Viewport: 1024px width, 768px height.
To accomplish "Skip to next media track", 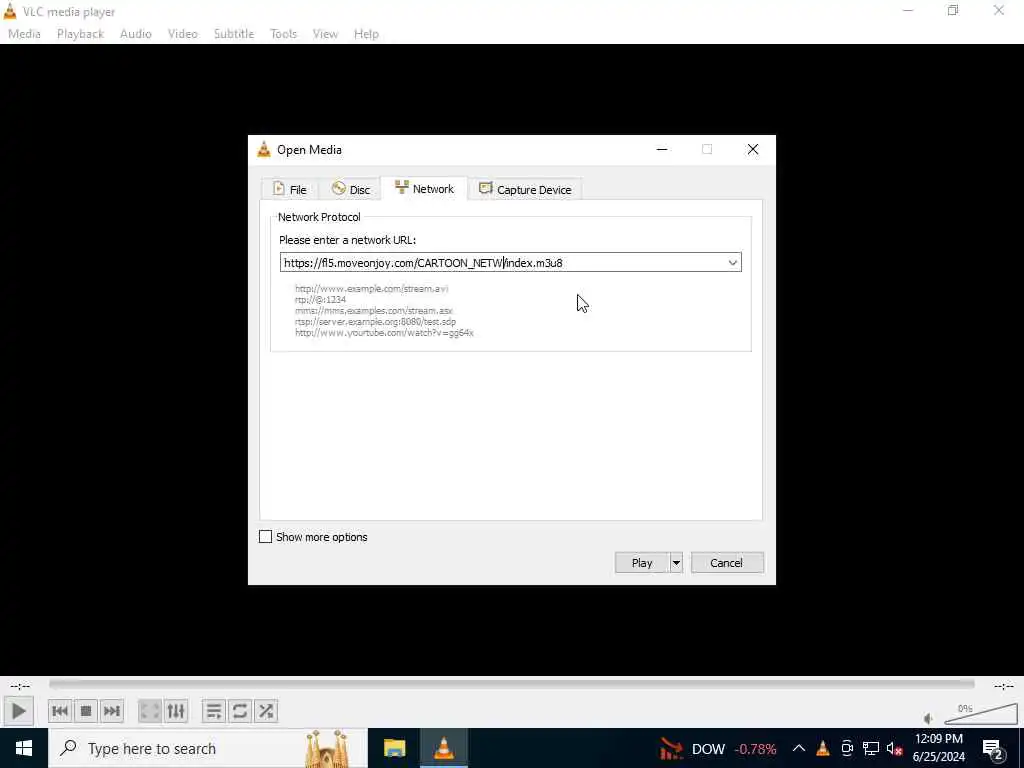I will pyautogui.click(x=112, y=711).
